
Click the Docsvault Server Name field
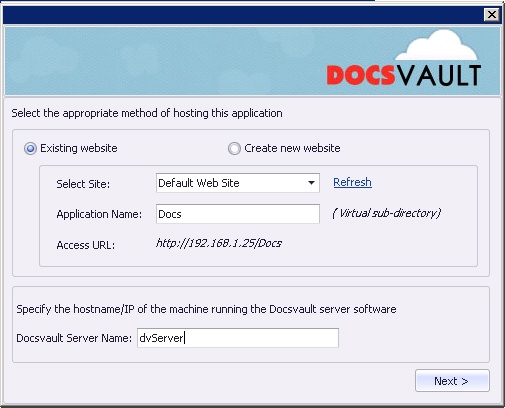pyautogui.click(x=238, y=338)
